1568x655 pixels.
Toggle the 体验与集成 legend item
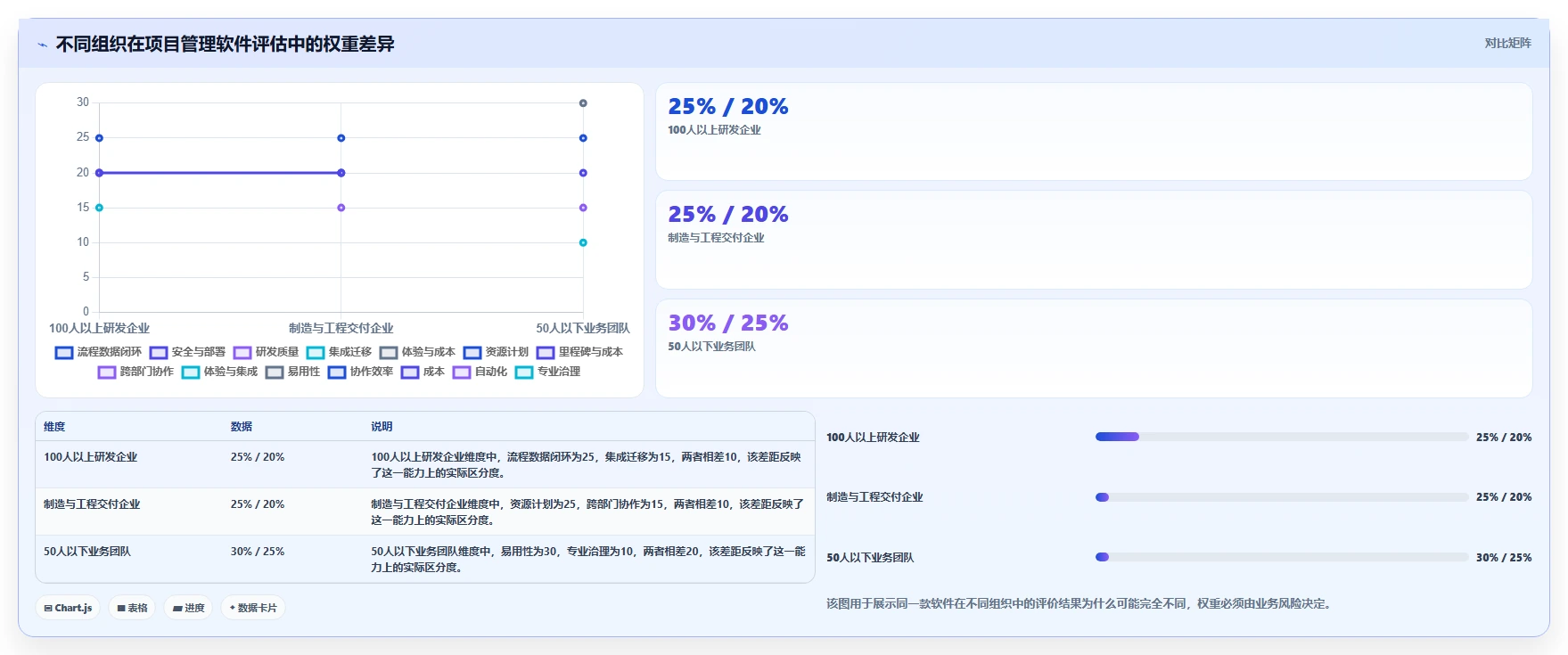coord(219,372)
